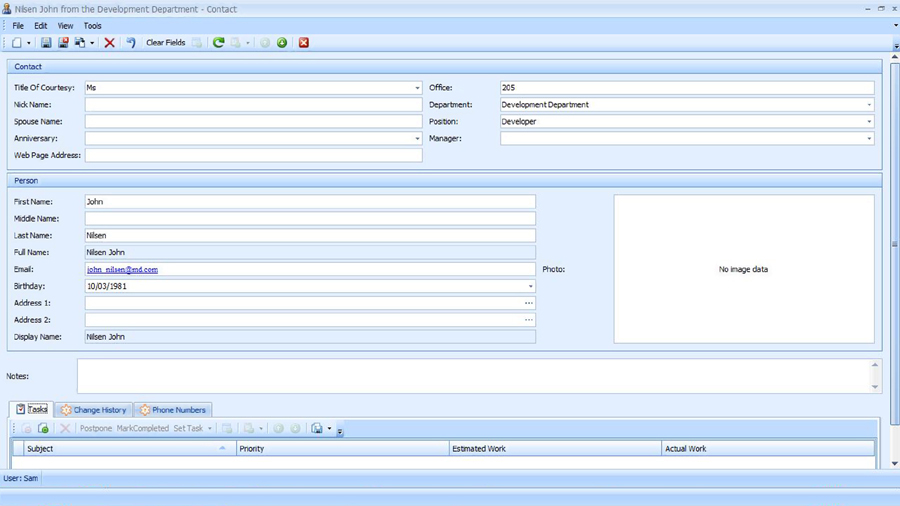
Task: Click the Link task icon in Tasks toolbar
Action: pos(43,428)
